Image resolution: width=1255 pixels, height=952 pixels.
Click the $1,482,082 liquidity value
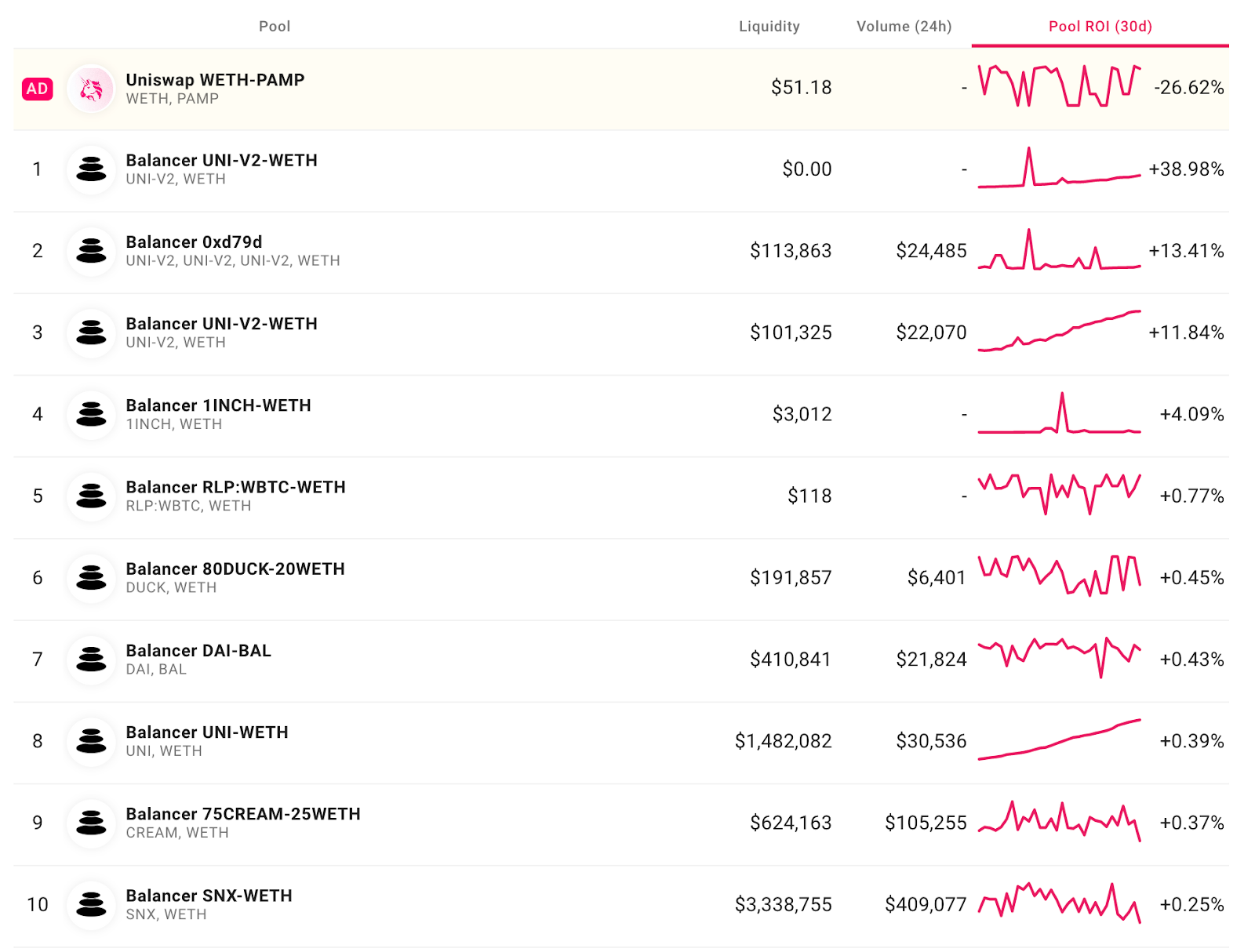click(x=783, y=741)
